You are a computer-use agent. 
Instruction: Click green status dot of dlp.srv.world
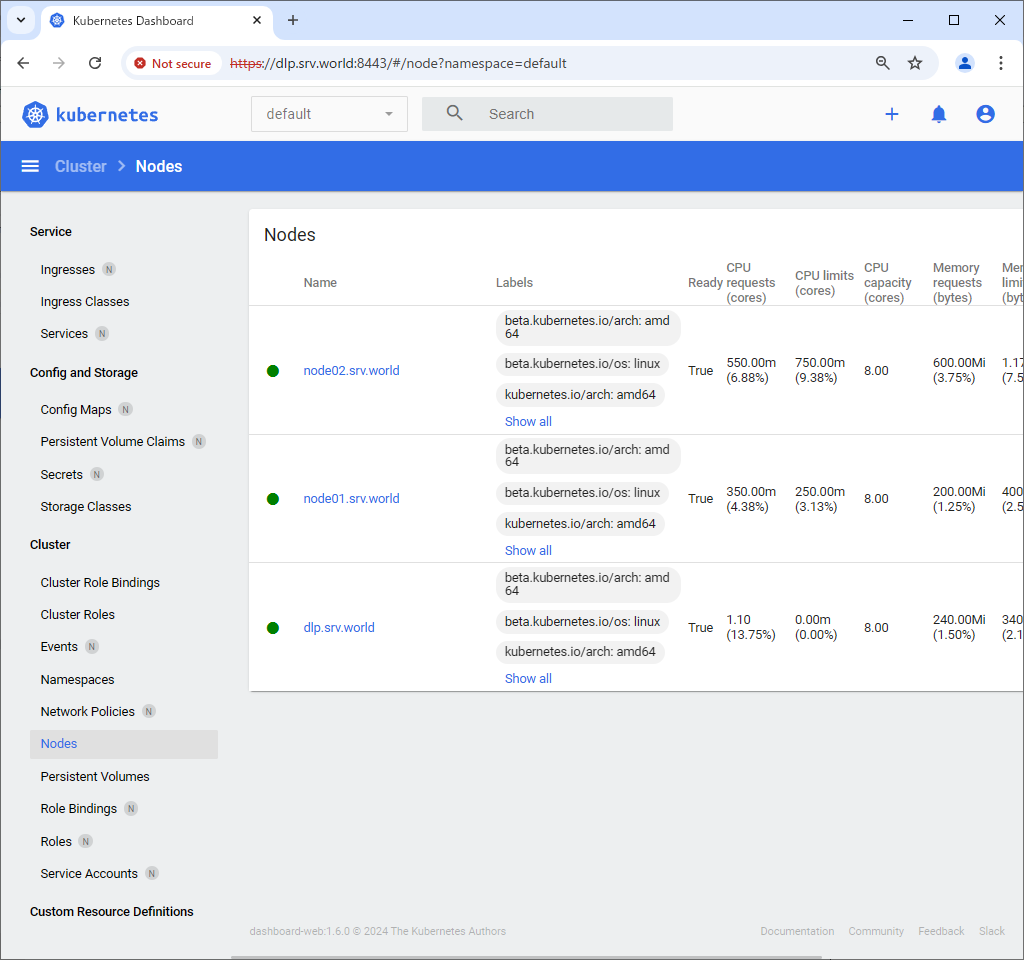tap(273, 628)
